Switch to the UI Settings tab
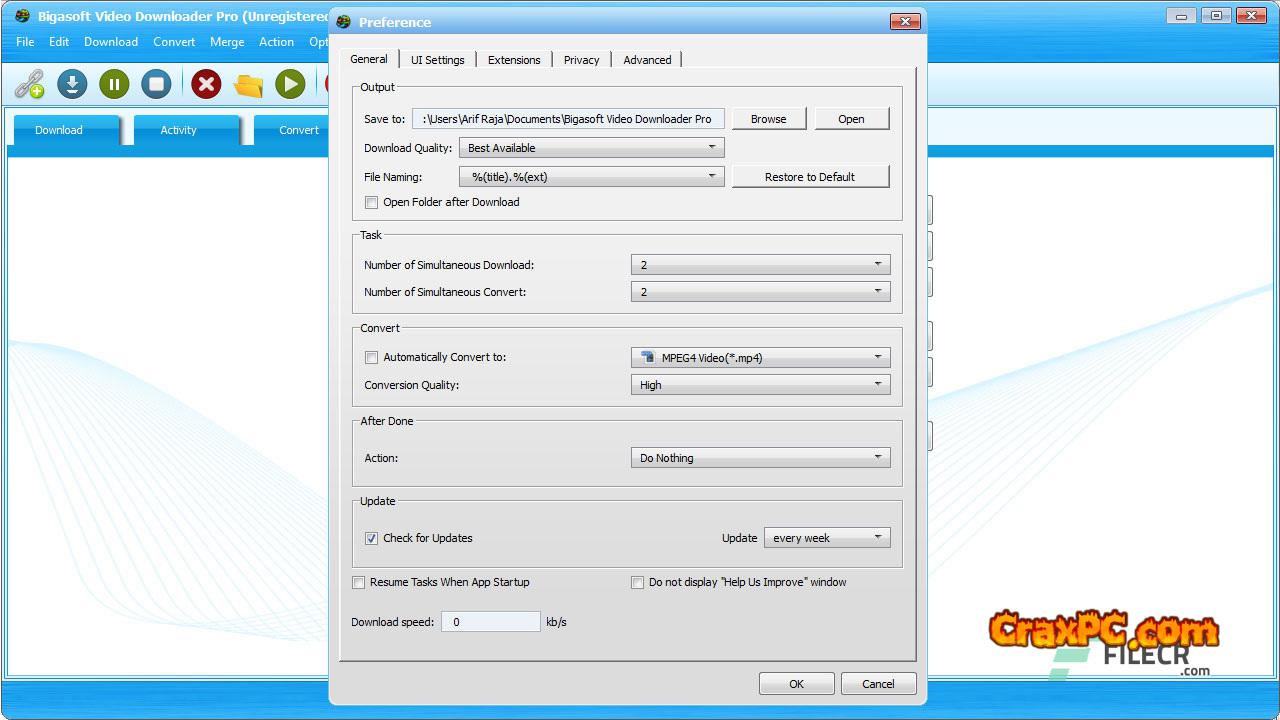Screen dimensions: 1280x720 coord(438,60)
